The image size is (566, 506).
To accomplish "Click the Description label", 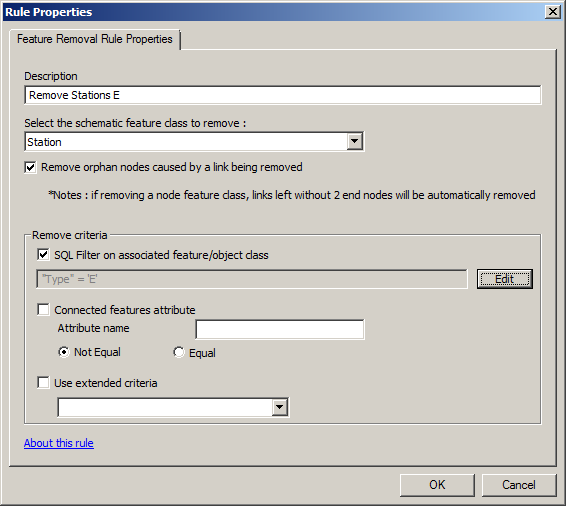I will point(51,76).
